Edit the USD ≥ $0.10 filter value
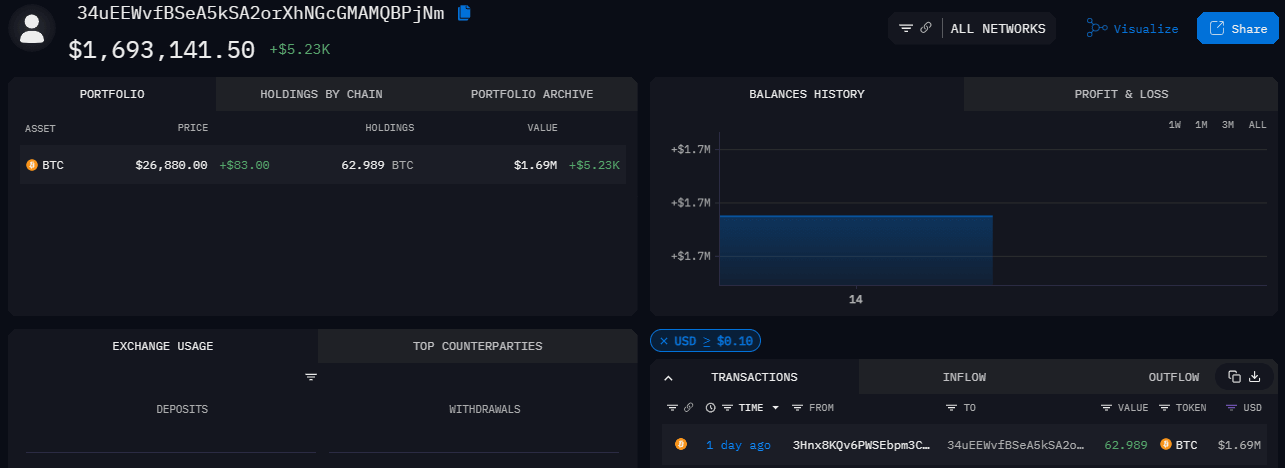The image size is (1285, 468). (714, 341)
